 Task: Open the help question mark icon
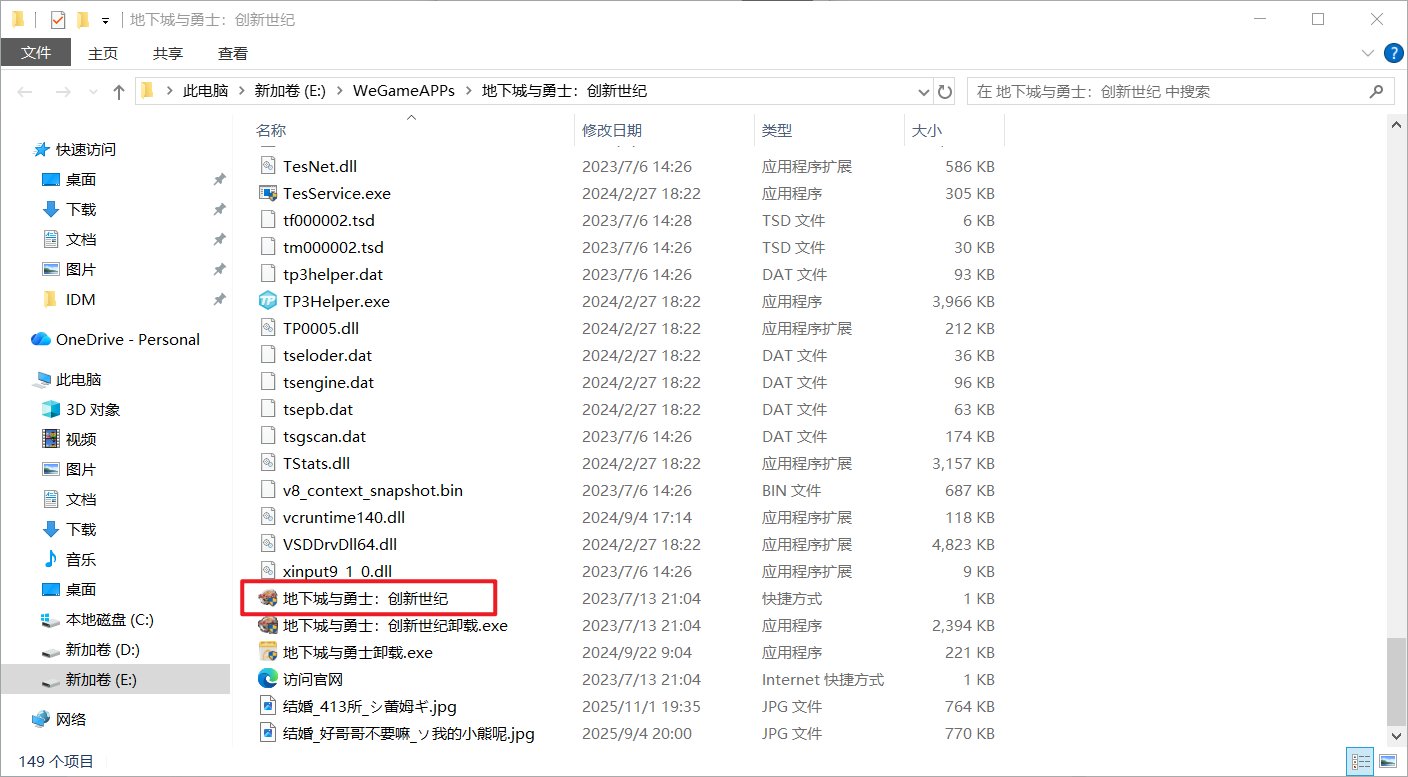click(x=1391, y=53)
